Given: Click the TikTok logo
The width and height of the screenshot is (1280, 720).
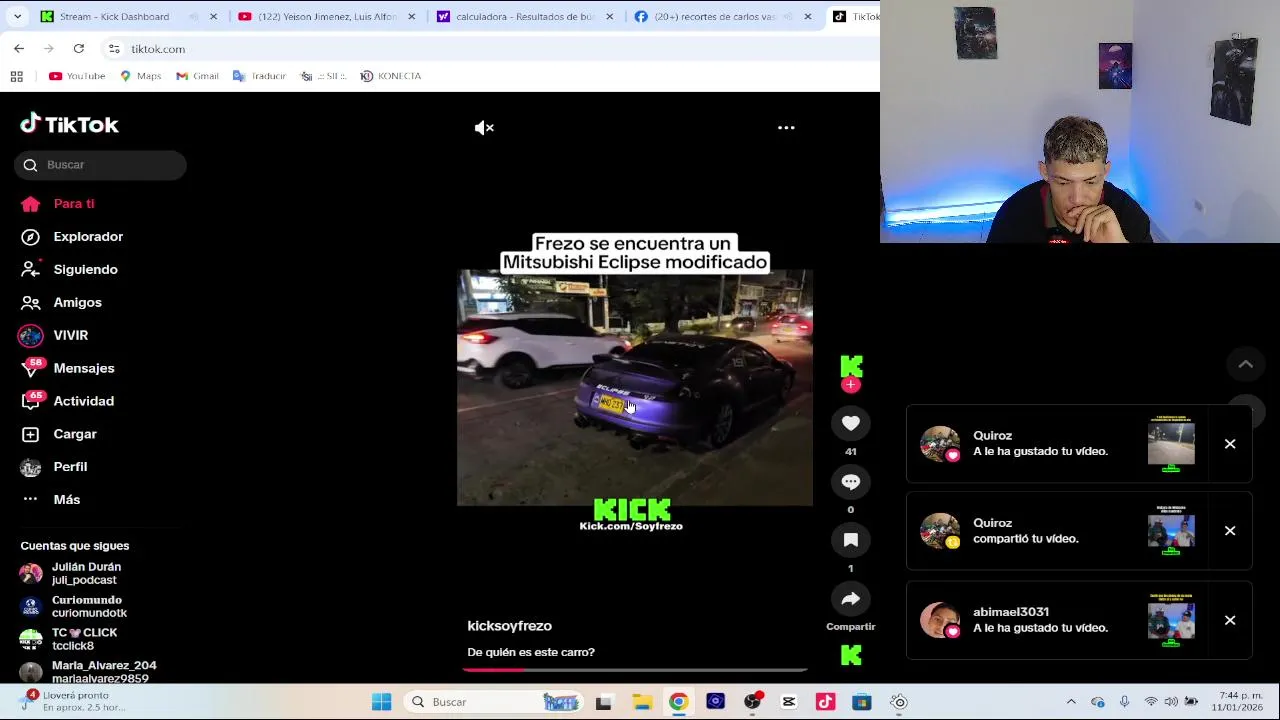Looking at the screenshot, I should point(69,124).
